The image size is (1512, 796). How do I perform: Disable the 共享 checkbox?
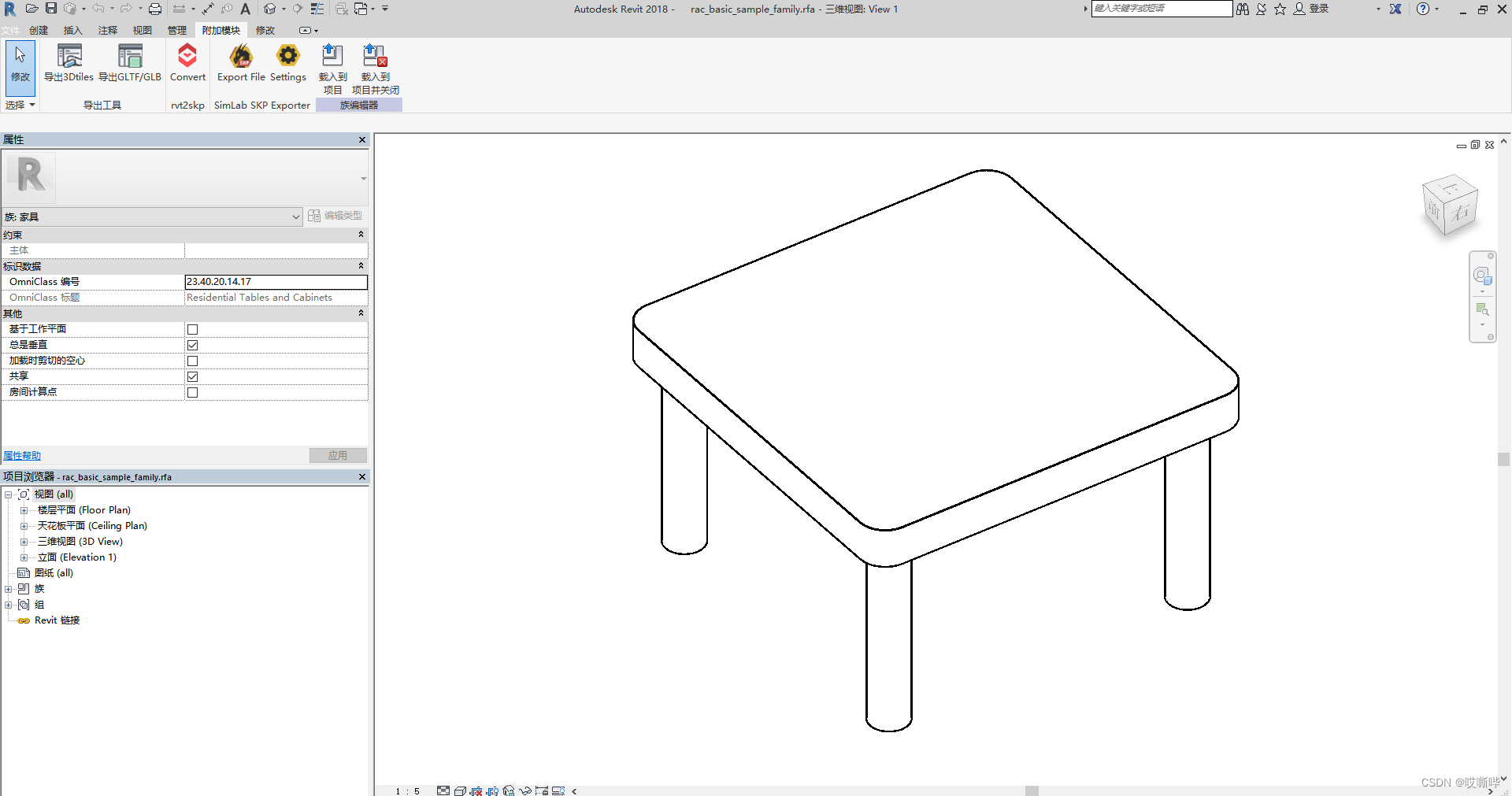pyautogui.click(x=192, y=376)
